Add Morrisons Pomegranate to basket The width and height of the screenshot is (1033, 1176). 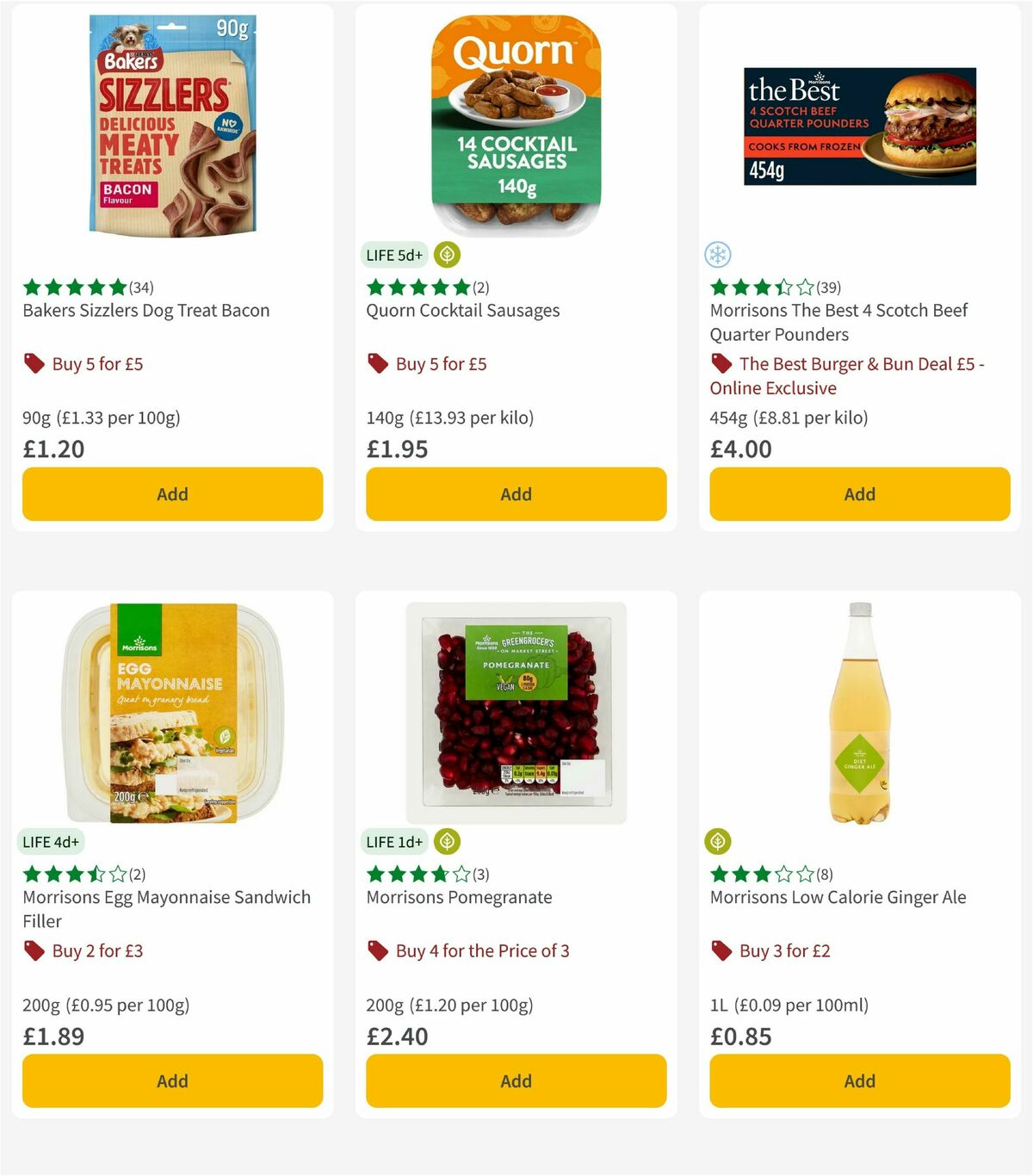[x=516, y=1080]
